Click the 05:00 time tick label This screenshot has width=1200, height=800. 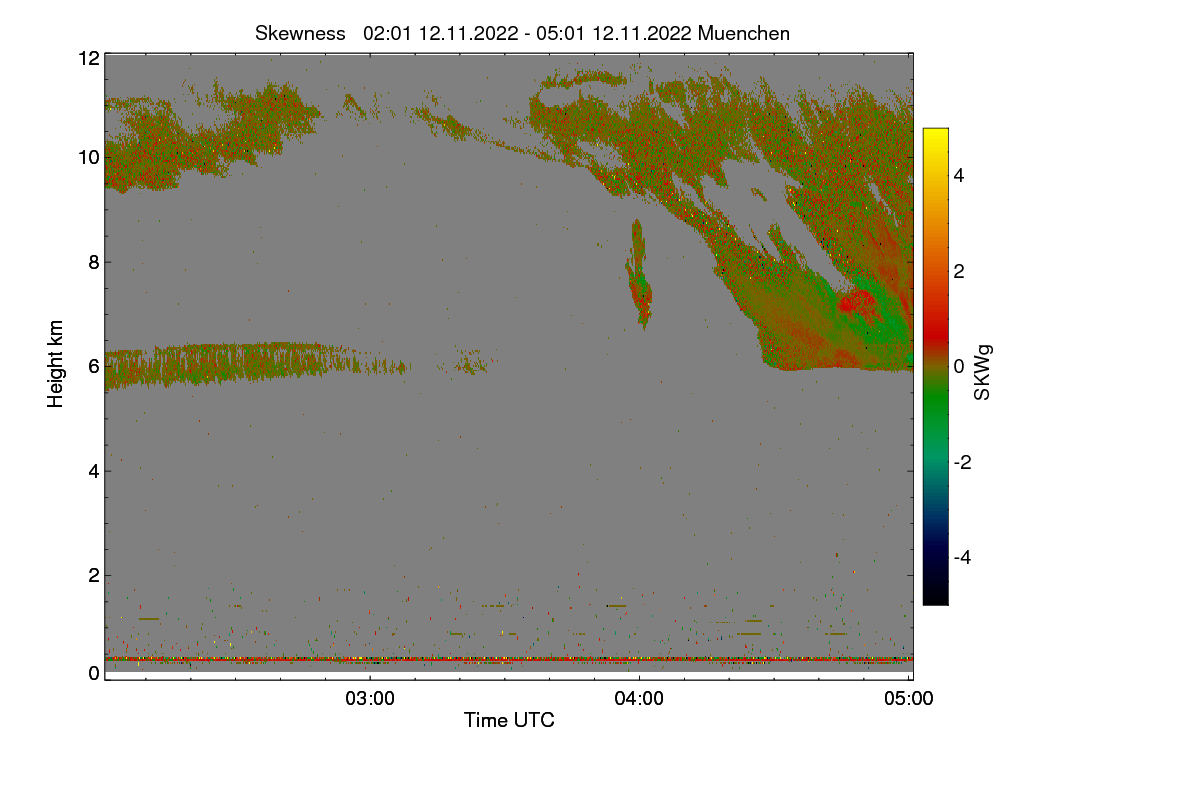click(909, 699)
